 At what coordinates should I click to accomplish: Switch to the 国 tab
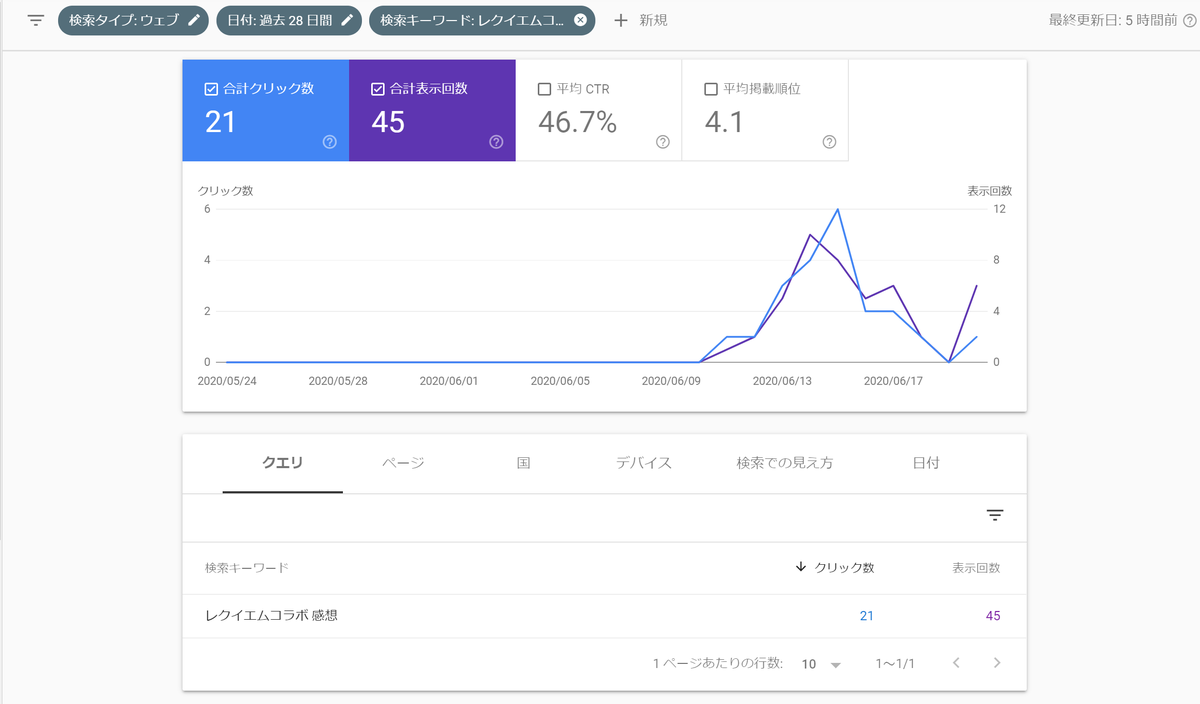(x=523, y=463)
